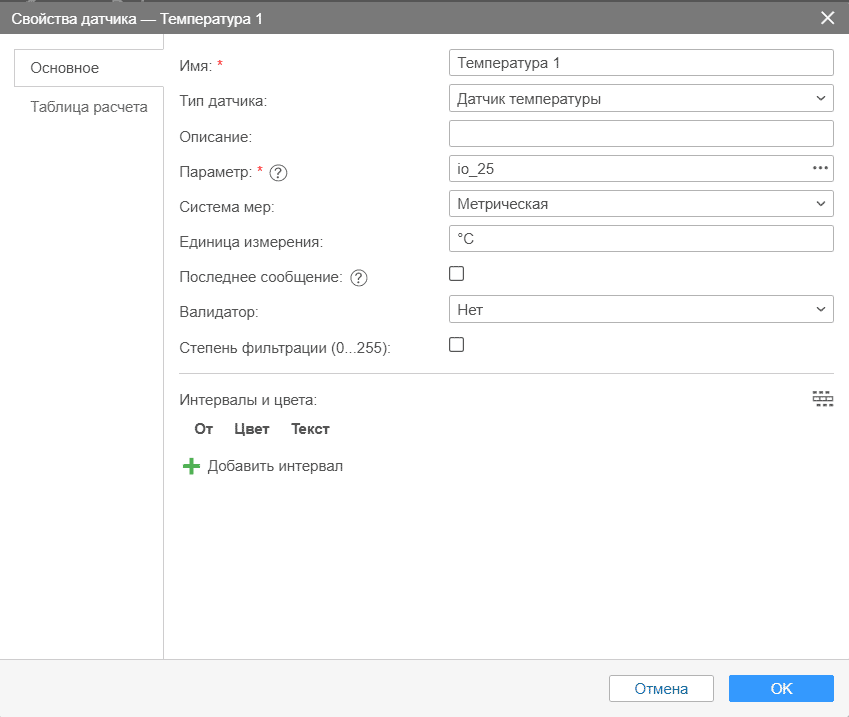Open the Система мер dropdown
This screenshot has height=717, width=849.
[641, 204]
